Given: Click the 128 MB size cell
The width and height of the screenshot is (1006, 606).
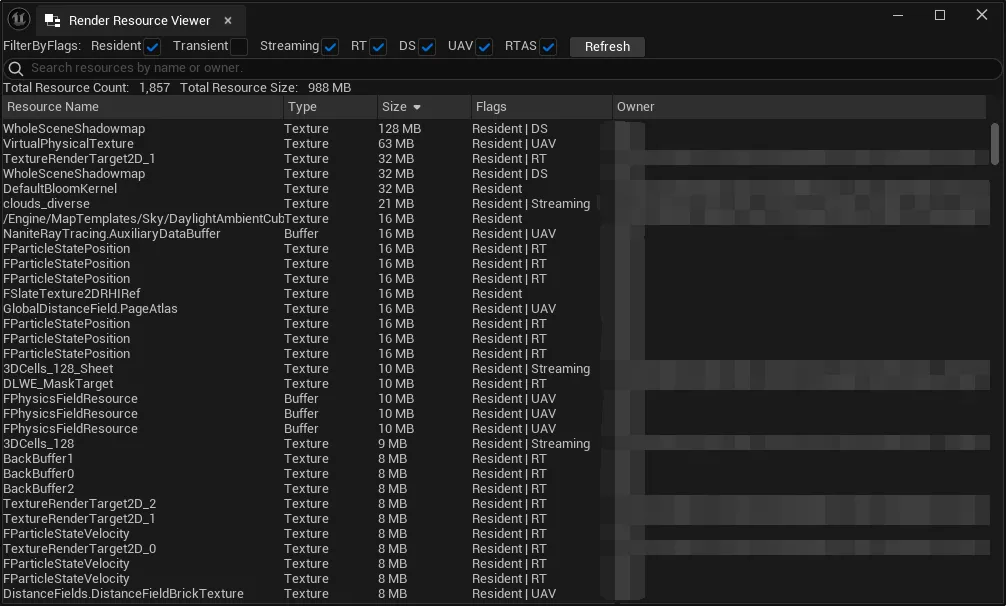Looking at the screenshot, I should 400,129.
